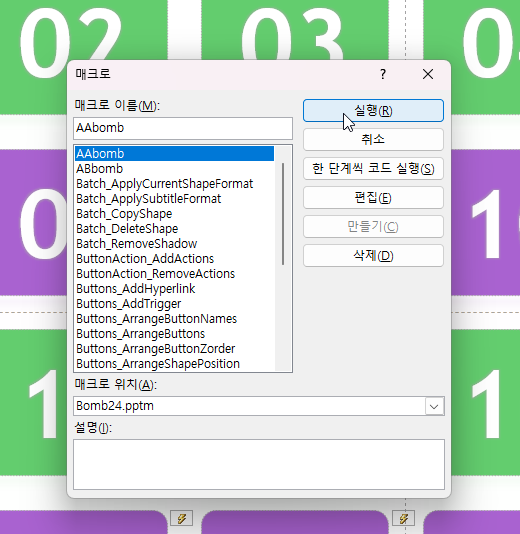This screenshot has width=520, height=534.
Task: Click the 매크로 이름 input field
Action: coord(183,128)
